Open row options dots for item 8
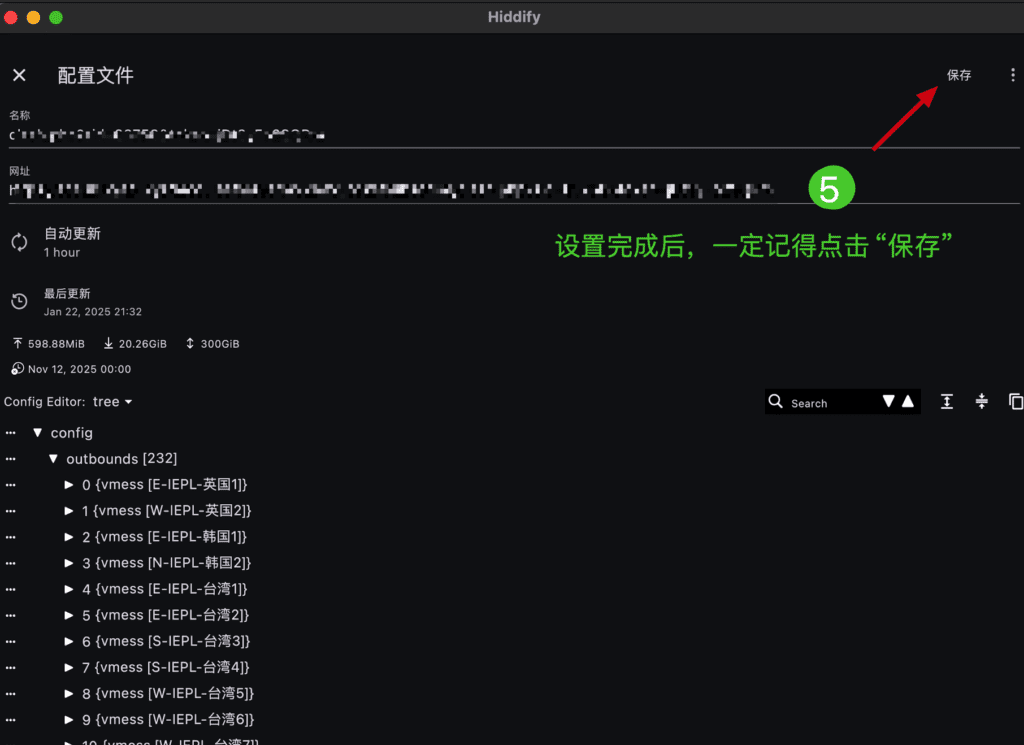This screenshot has height=745, width=1024. [x=10, y=694]
